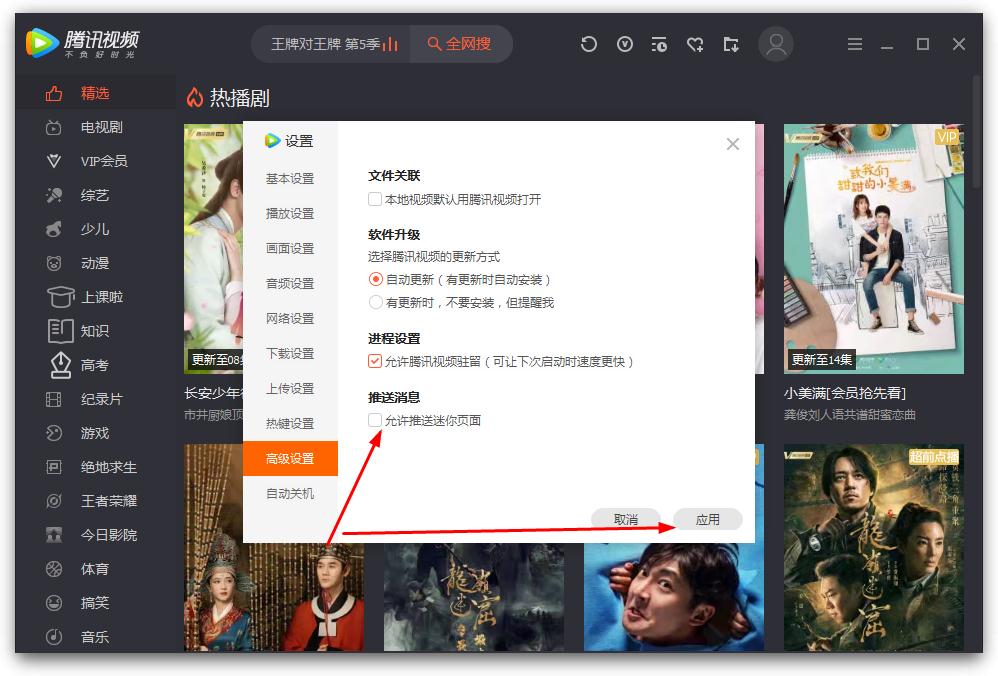
Task: Click the add-to-favorites heart icon
Action: (695, 44)
